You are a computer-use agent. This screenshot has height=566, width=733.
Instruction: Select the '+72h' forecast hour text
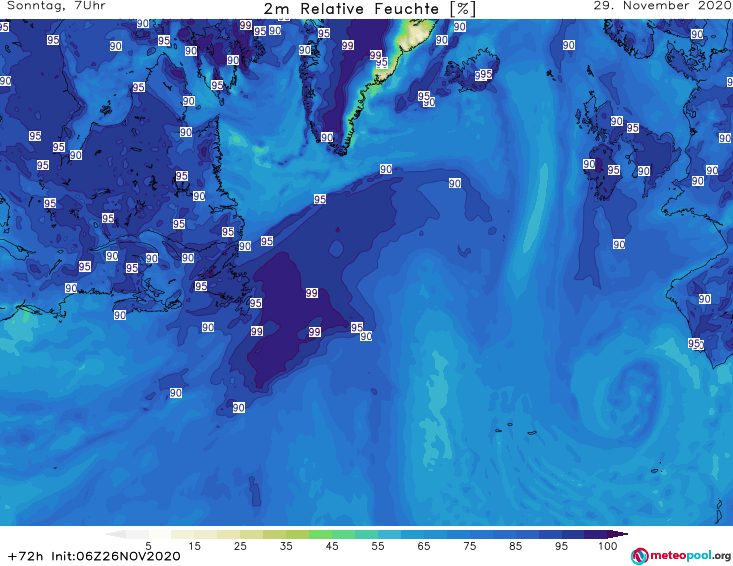[26, 556]
